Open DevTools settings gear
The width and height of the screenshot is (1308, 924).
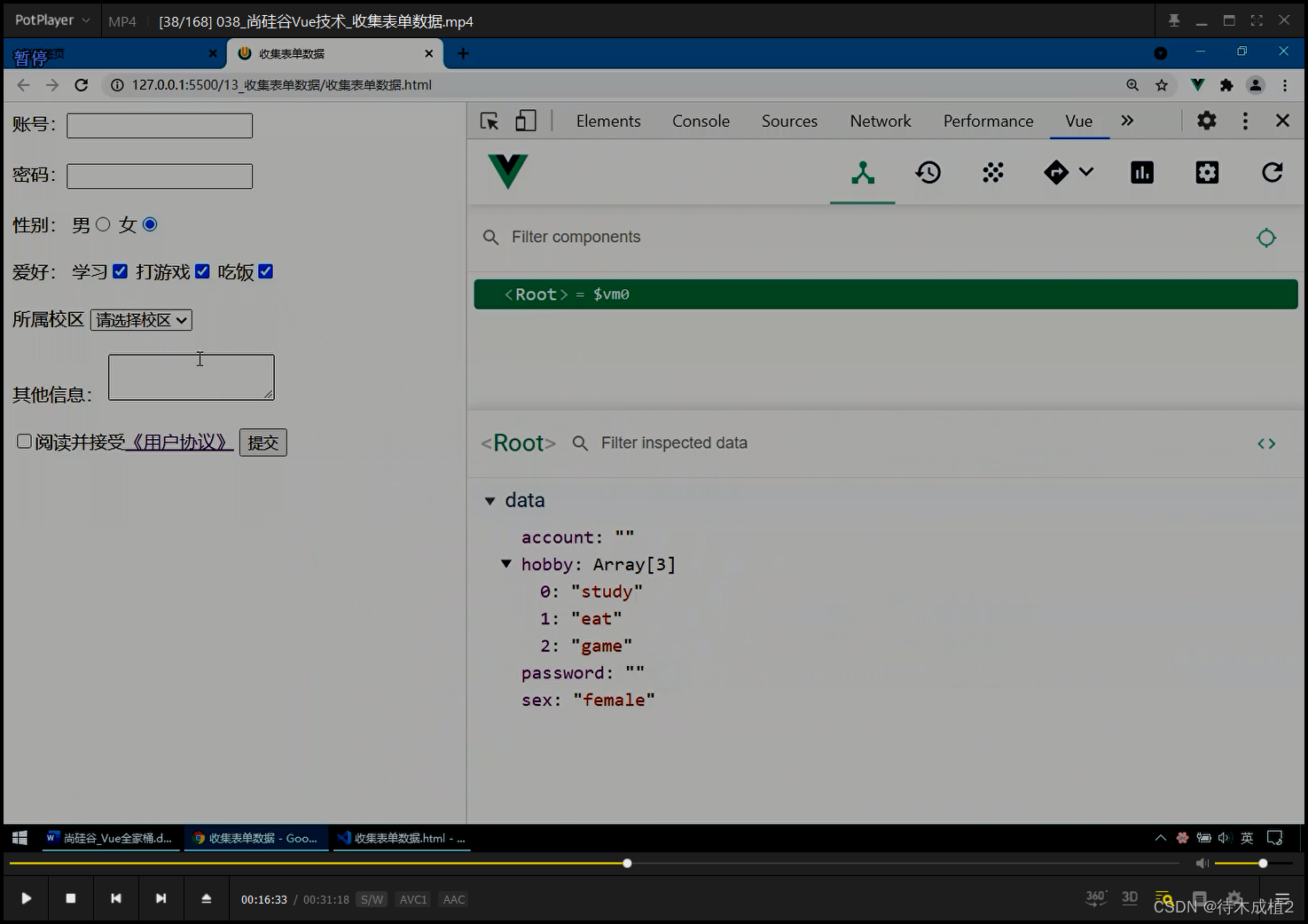click(x=1207, y=121)
